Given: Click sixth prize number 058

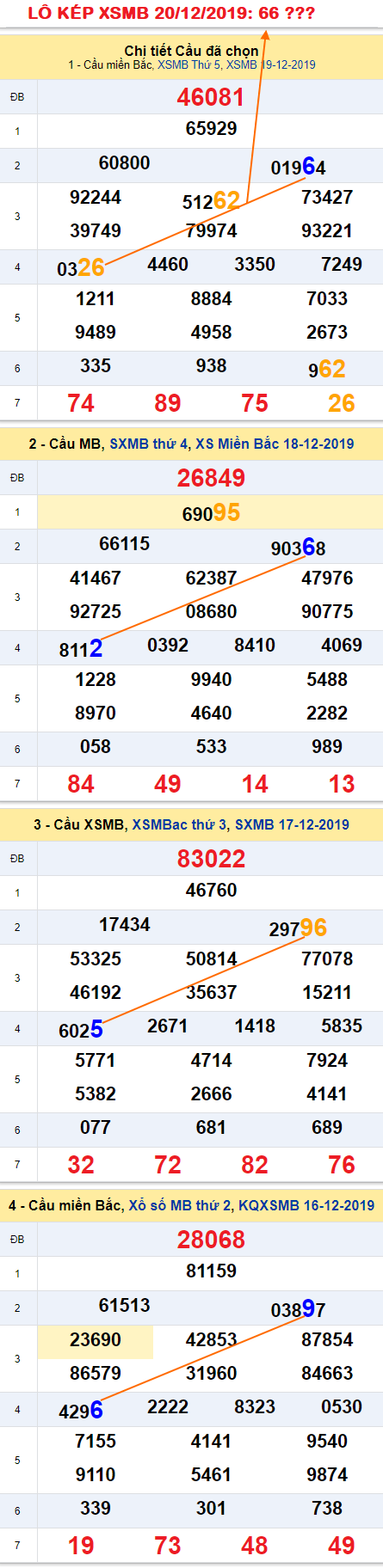Looking at the screenshot, I should click(x=96, y=747).
